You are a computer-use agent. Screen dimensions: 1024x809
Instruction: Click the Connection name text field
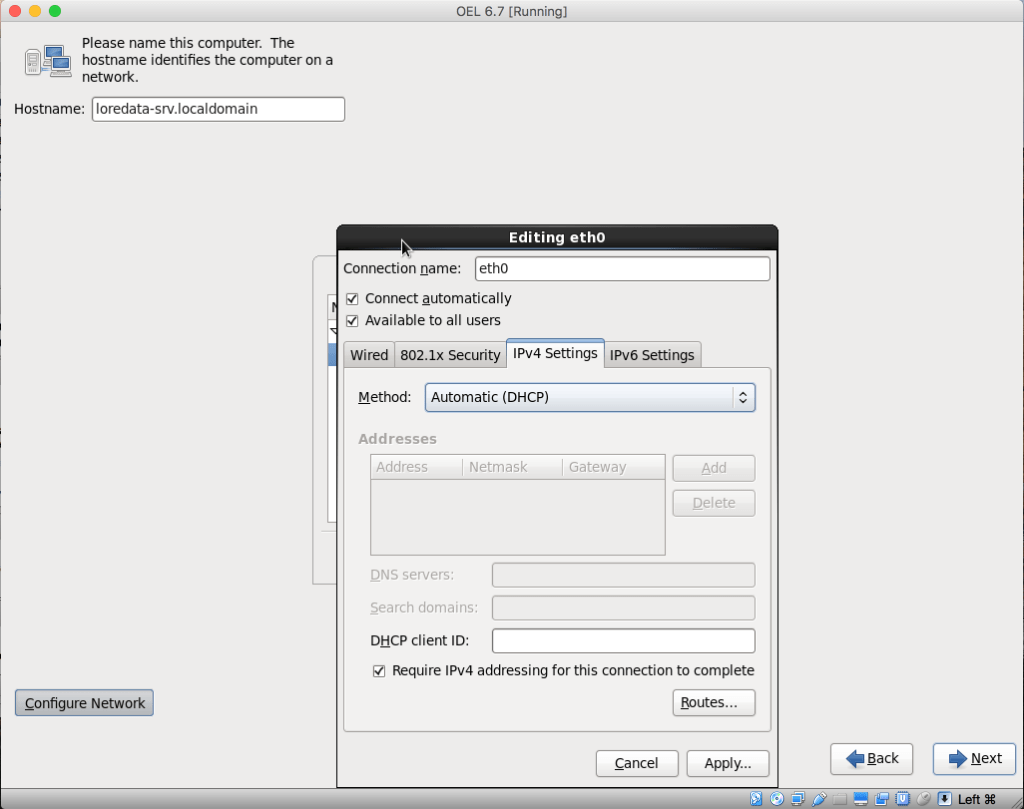pos(622,269)
